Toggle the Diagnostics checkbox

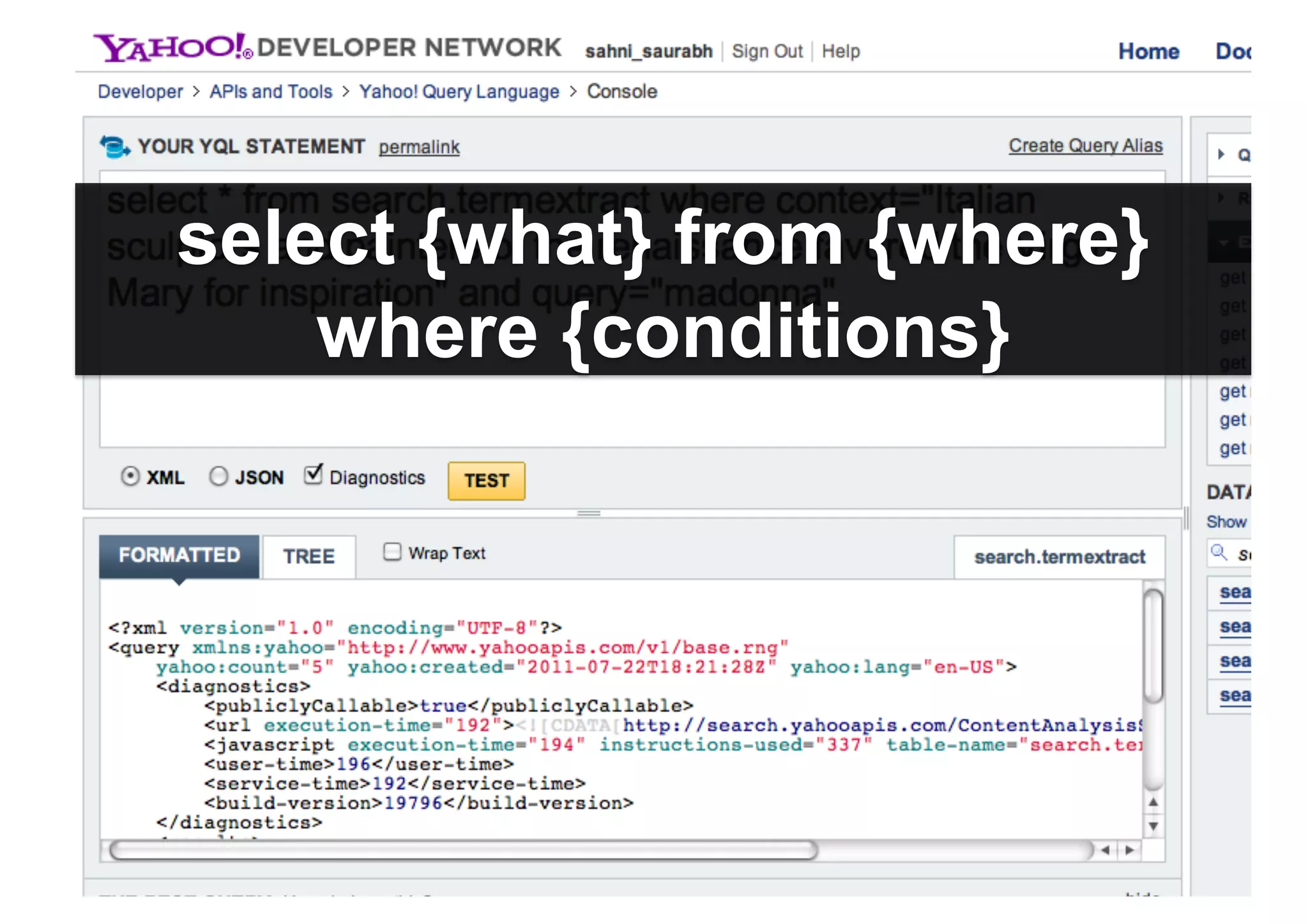pos(313,474)
